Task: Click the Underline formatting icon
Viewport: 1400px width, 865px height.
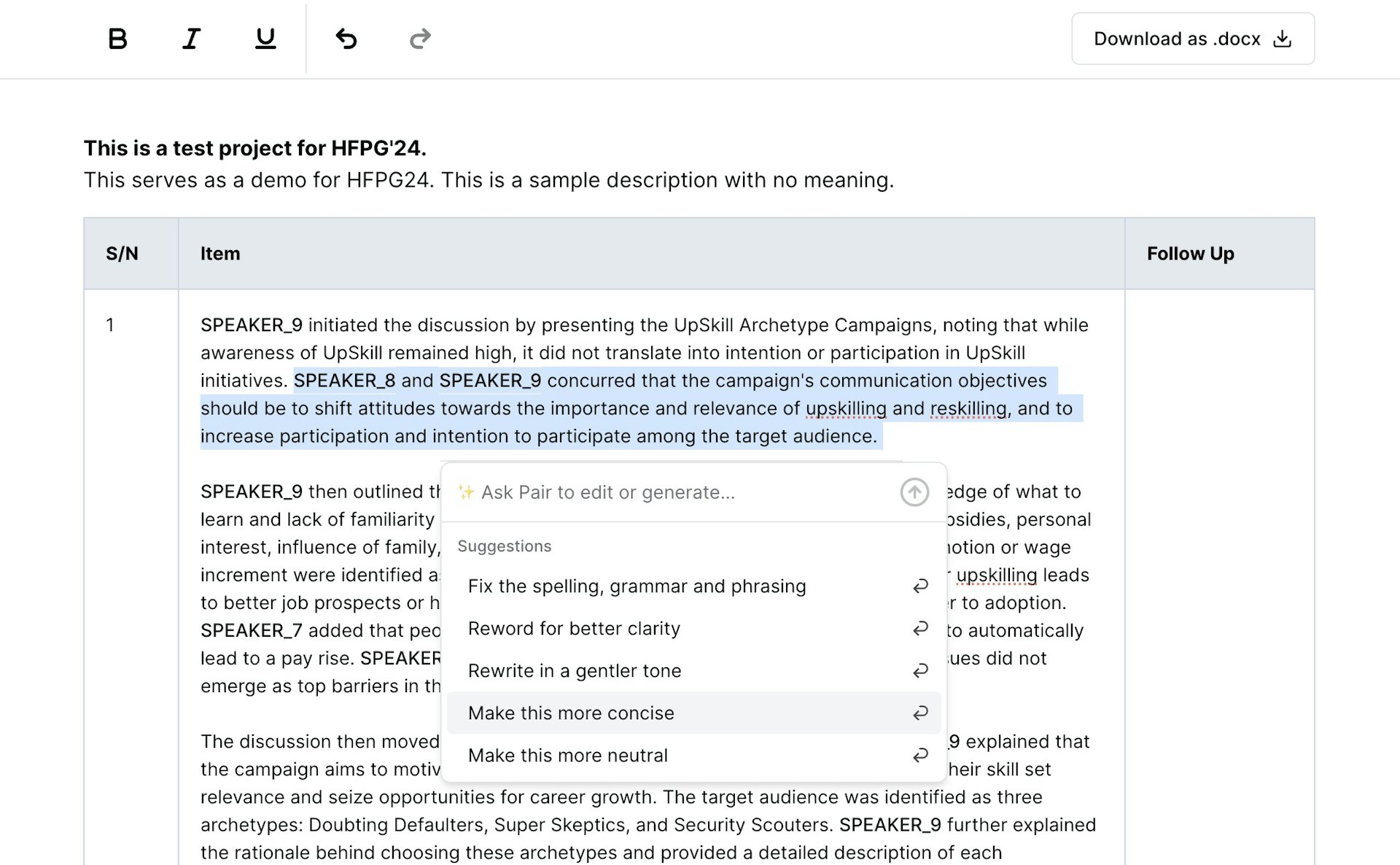Action: coord(266,39)
